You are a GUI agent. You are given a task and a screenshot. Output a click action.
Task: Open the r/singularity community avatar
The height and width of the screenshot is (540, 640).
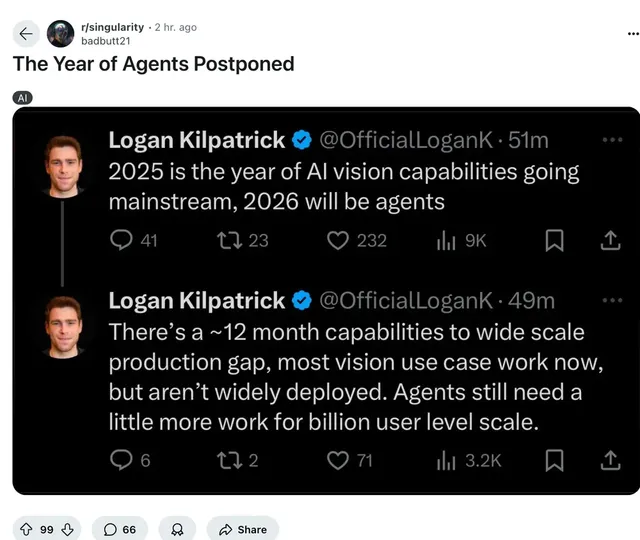(61, 33)
